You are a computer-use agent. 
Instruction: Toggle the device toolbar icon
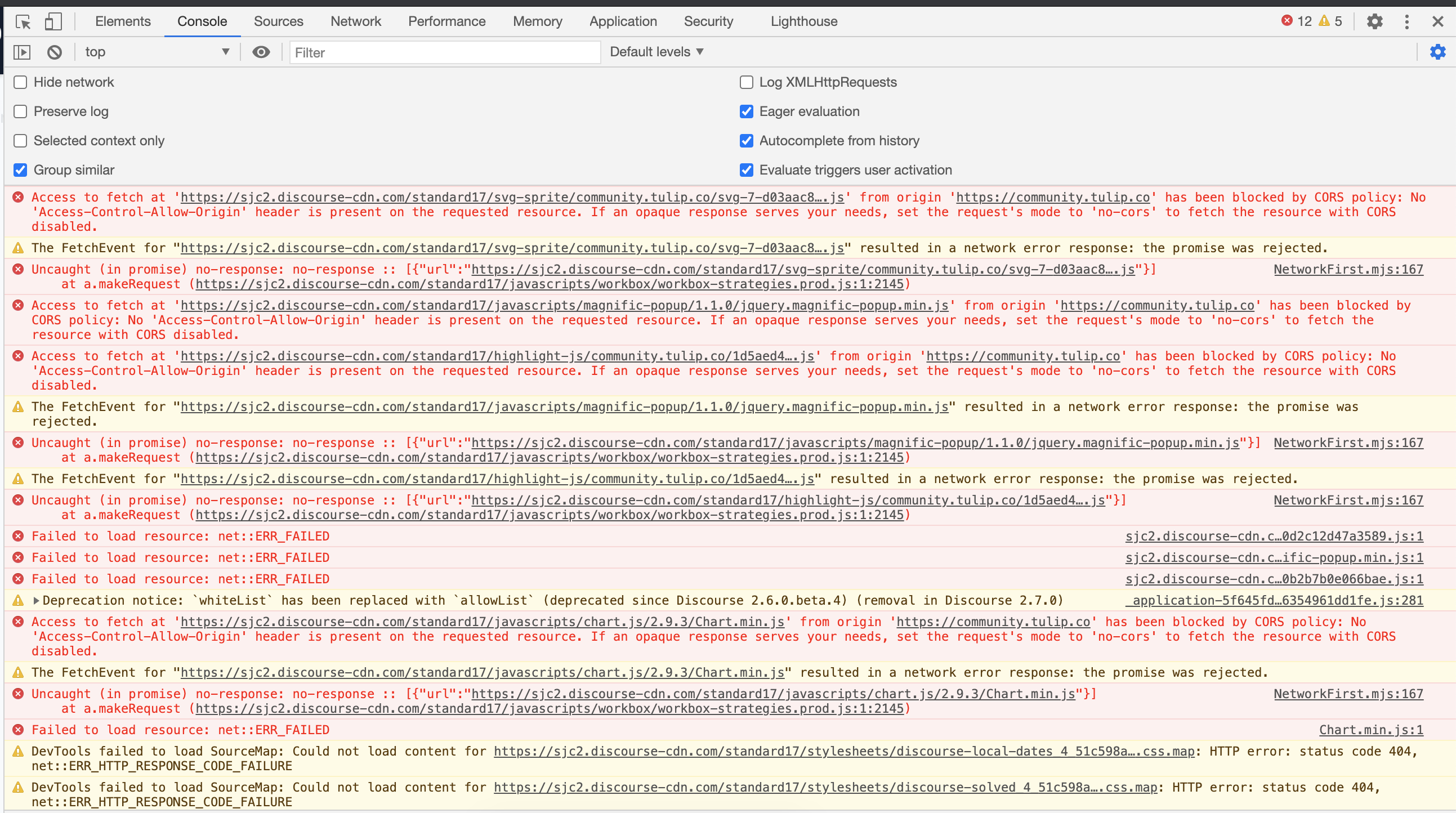[52, 21]
